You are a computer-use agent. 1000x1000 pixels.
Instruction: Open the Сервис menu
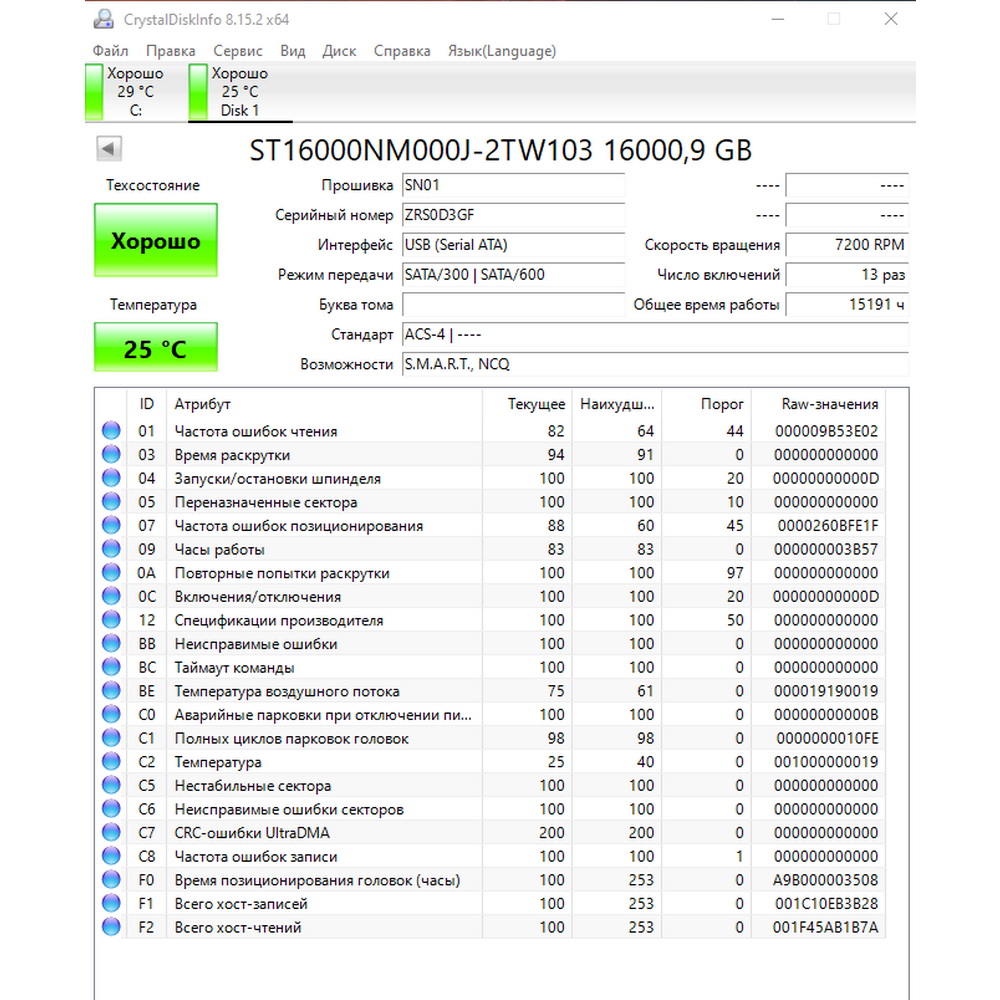point(237,51)
